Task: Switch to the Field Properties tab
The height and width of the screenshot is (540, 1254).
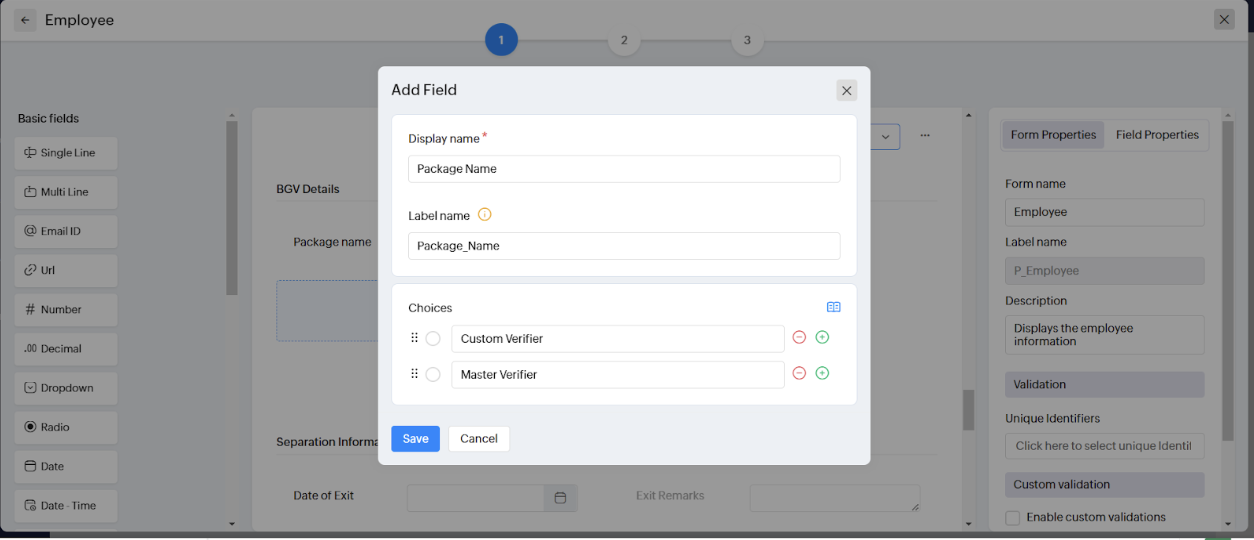Action: point(1156,135)
